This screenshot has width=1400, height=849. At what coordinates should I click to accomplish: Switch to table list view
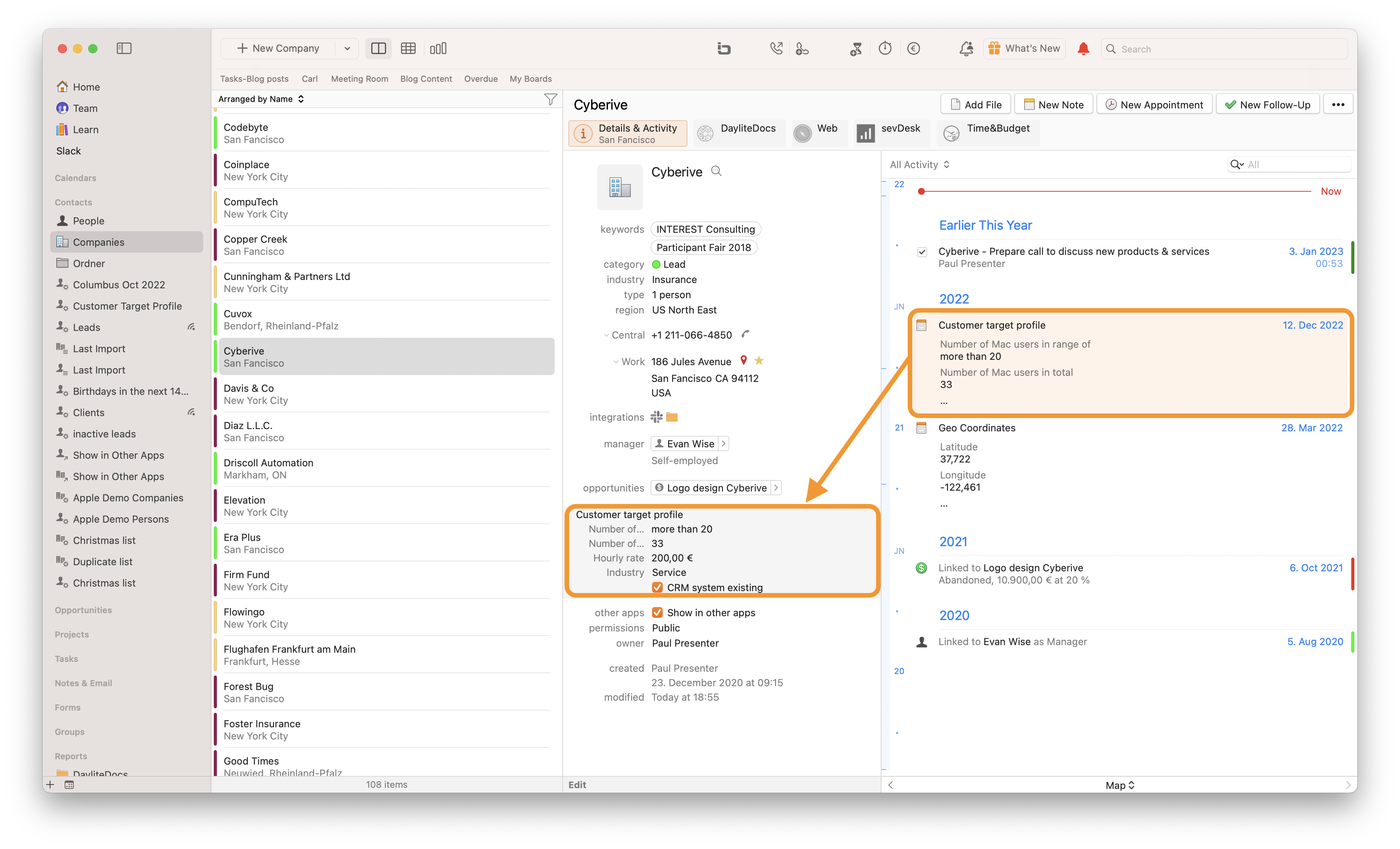(x=408, y=48)
